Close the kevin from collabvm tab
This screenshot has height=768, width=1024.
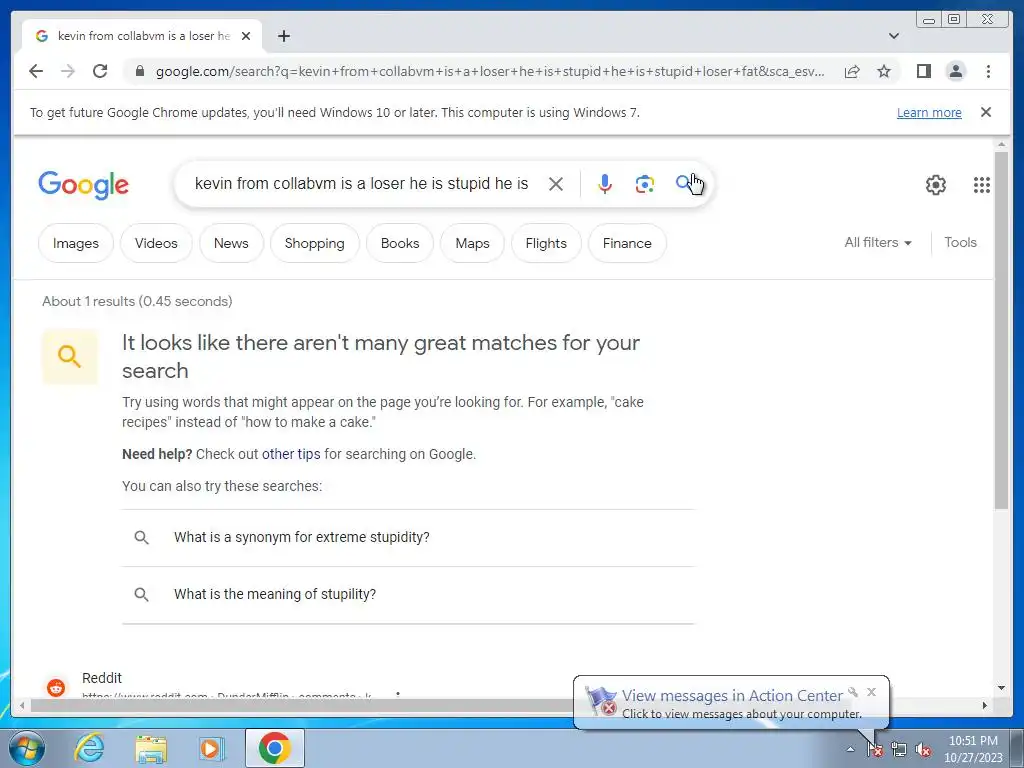[246, 36]
